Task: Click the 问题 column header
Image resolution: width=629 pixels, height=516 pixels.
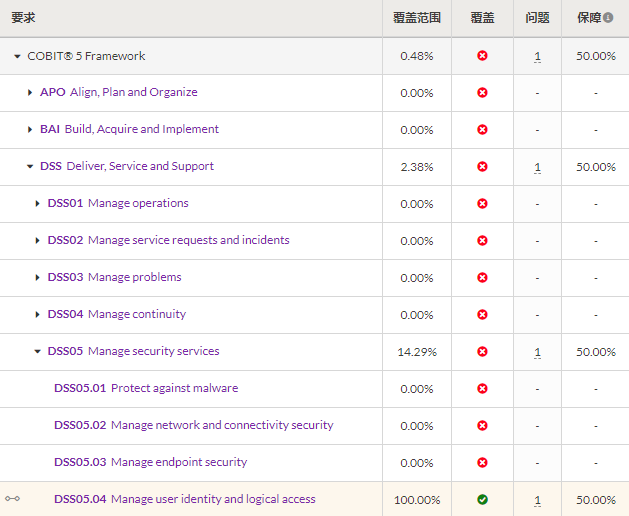Action: click(537, 18)
